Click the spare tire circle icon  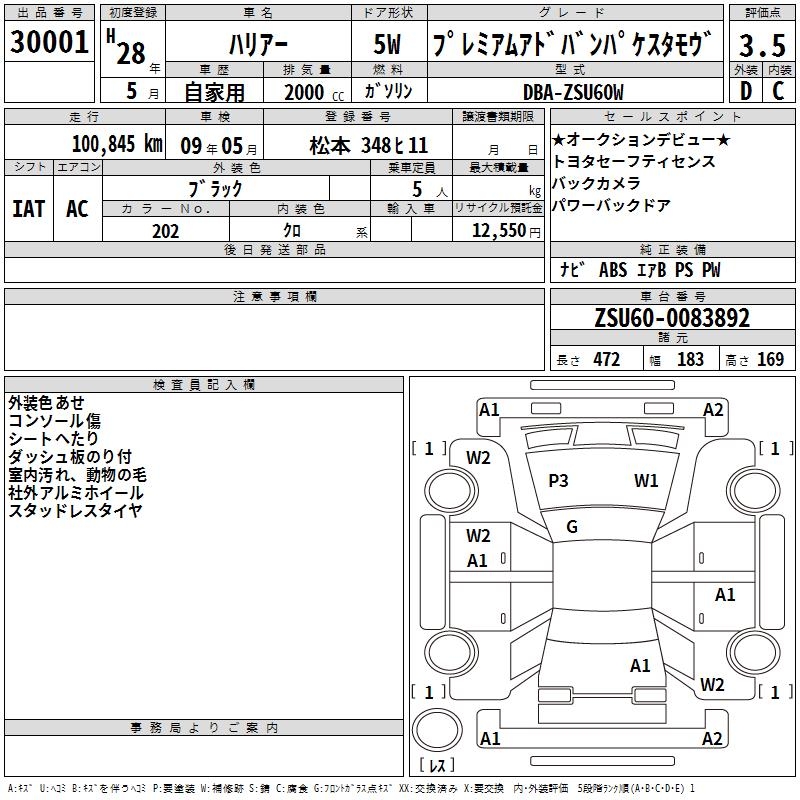point(437,731)
